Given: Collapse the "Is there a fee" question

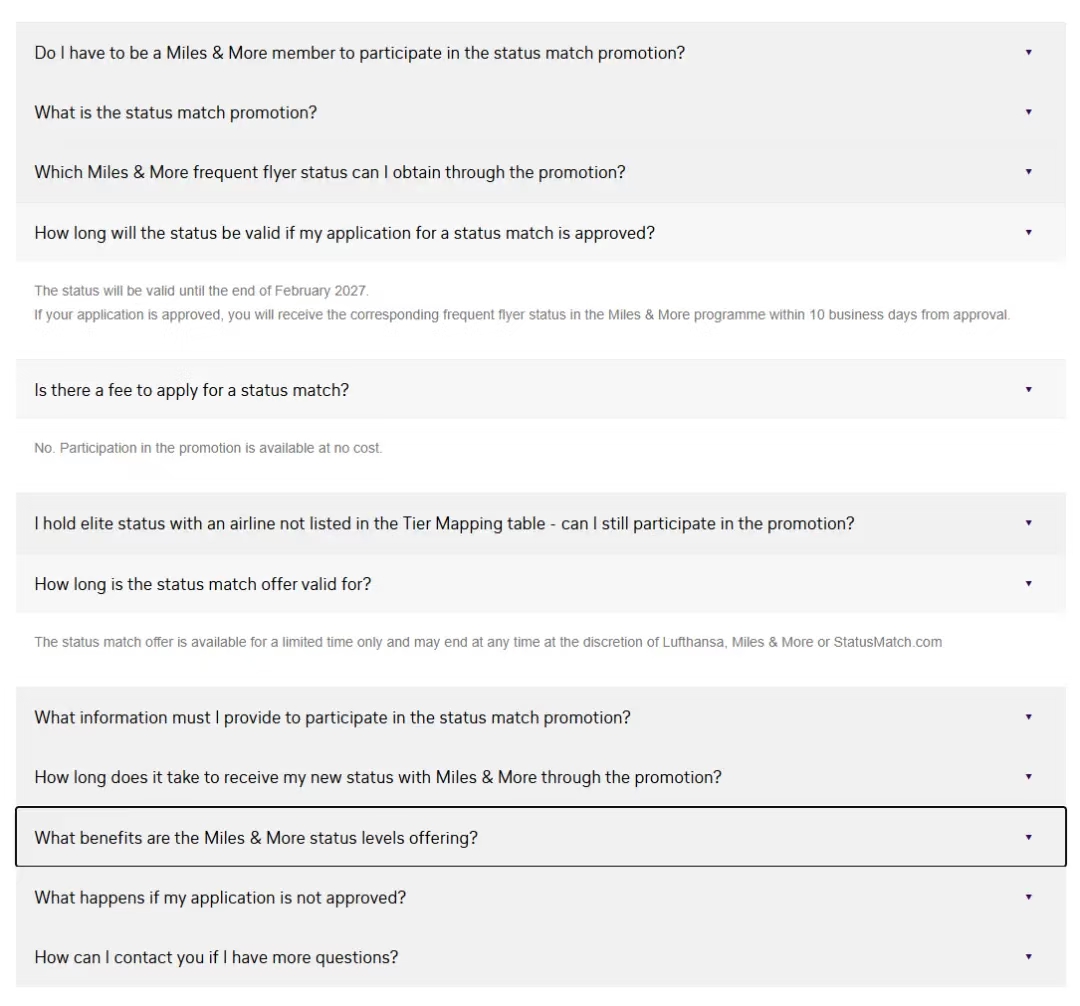Looking at the screenshot, I should click(191, 390).
